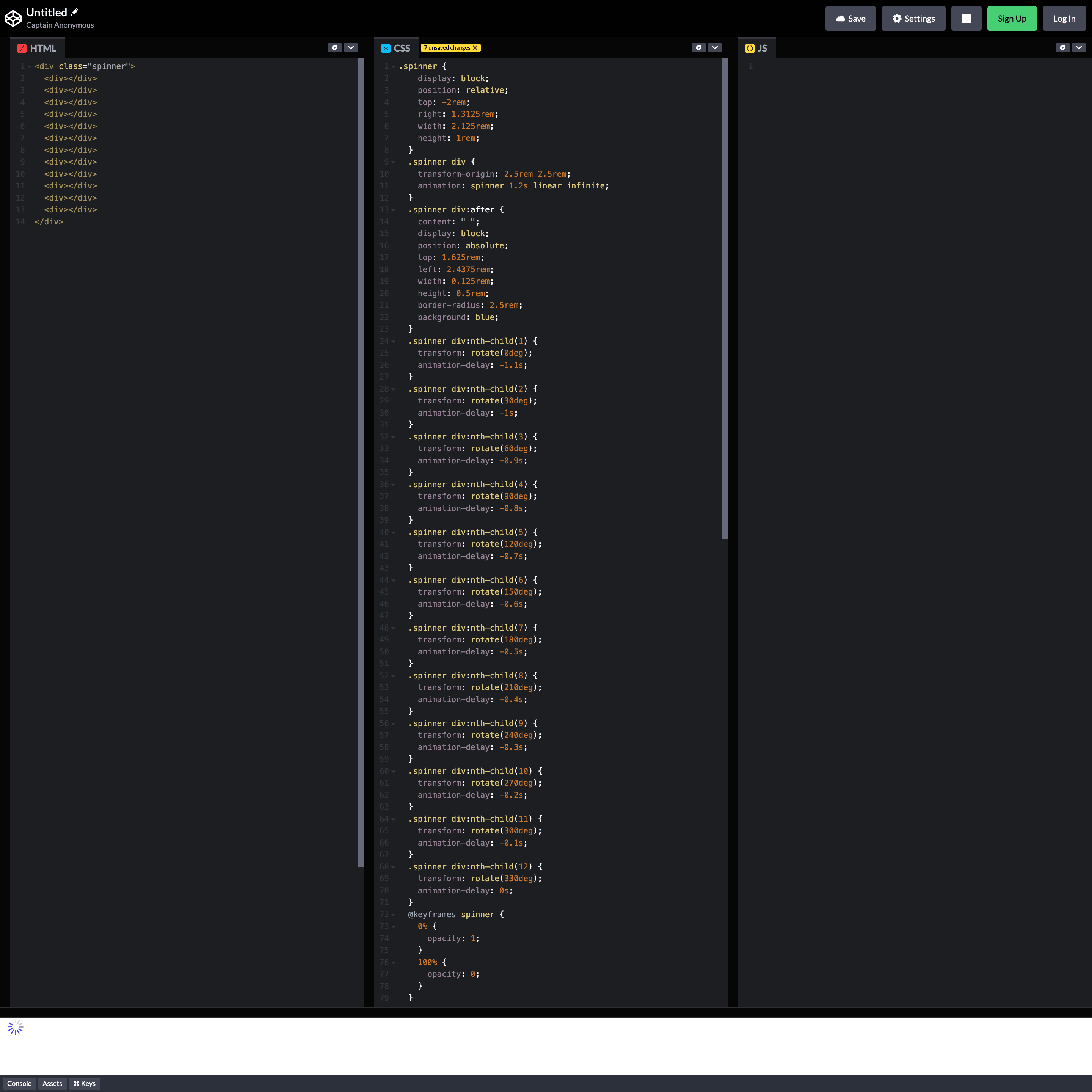Image resolution: width=1092 pixels, height=1092 pixels.
Task: Open the Console panel
Action: click(x=20, y=1083)
